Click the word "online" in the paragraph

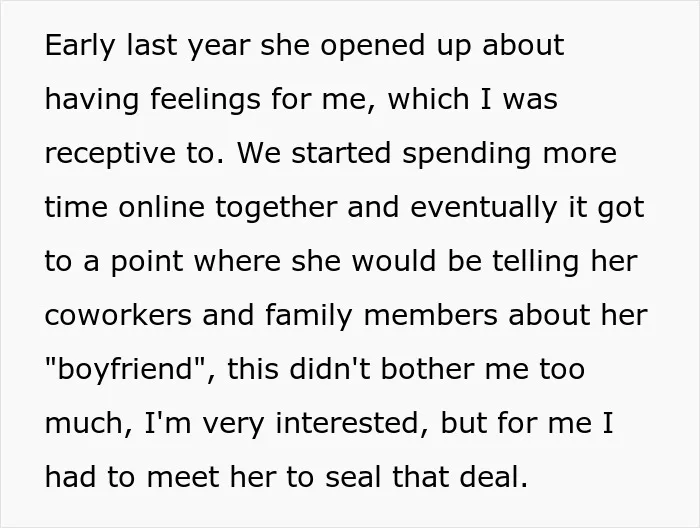(x=162, y=208)
